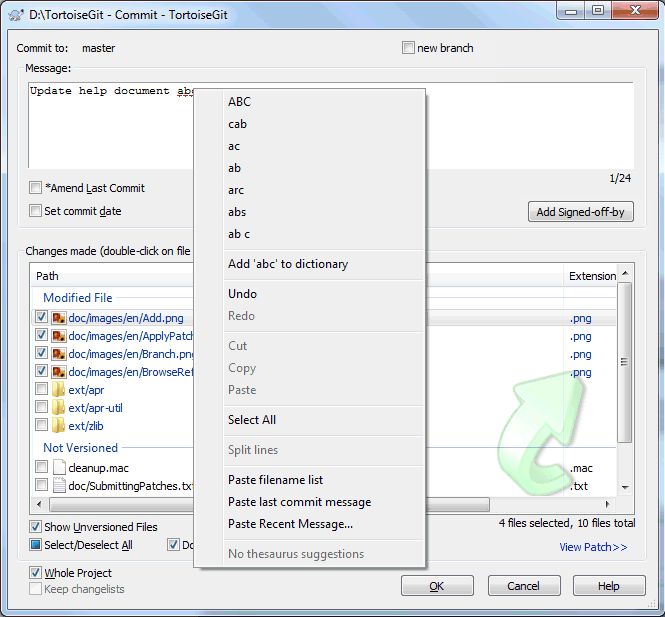Click the text file icon for doc/SubmittingPatches.txt
The width and height of the screenshot is (665, 617).
(59, 486)
